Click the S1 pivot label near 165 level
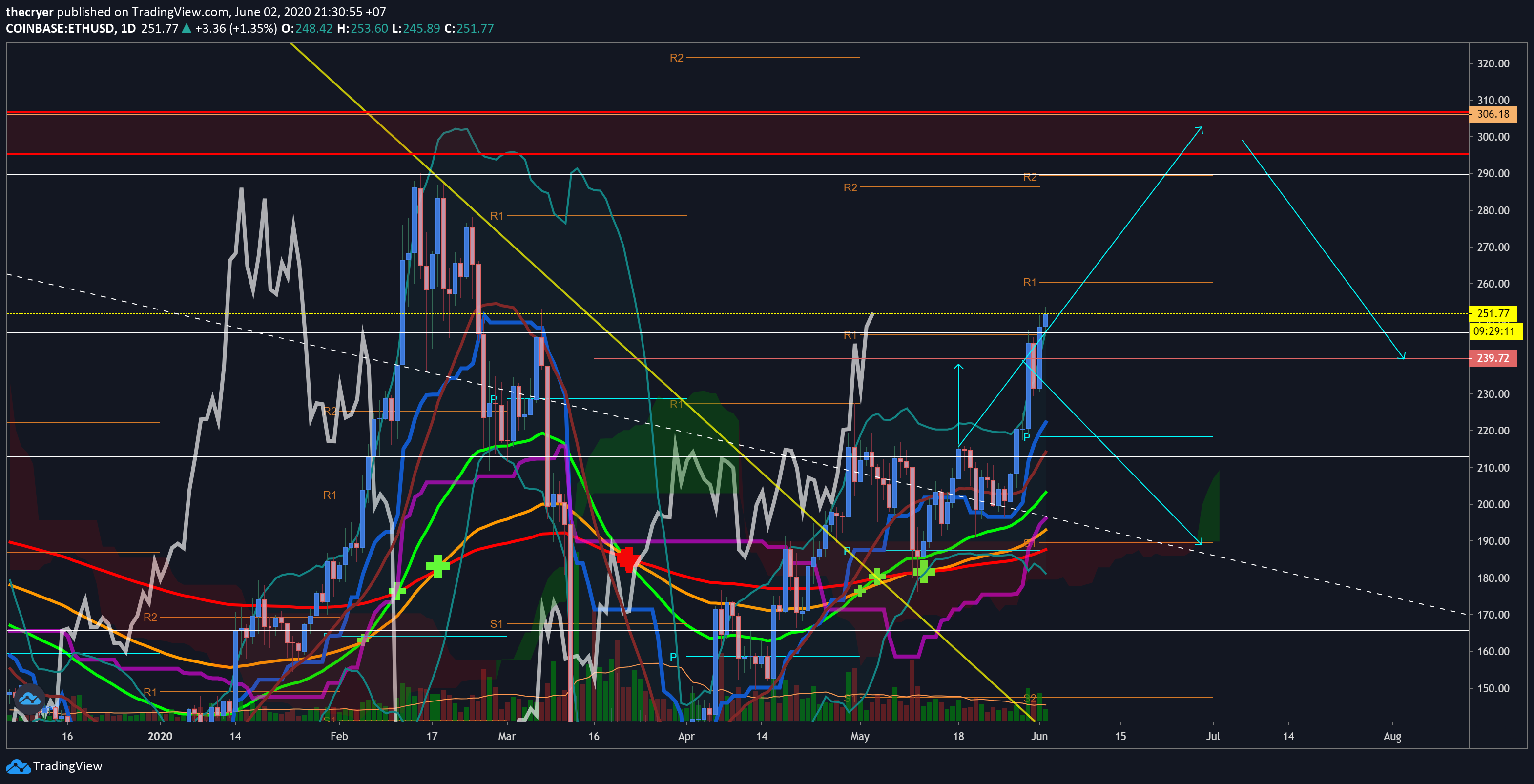 (497, 623)
